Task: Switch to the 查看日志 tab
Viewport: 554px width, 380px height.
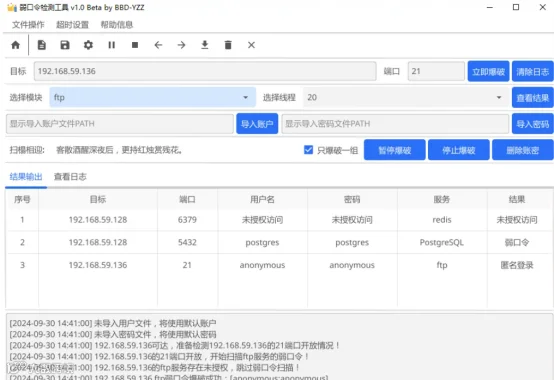Action: point(70,177)
